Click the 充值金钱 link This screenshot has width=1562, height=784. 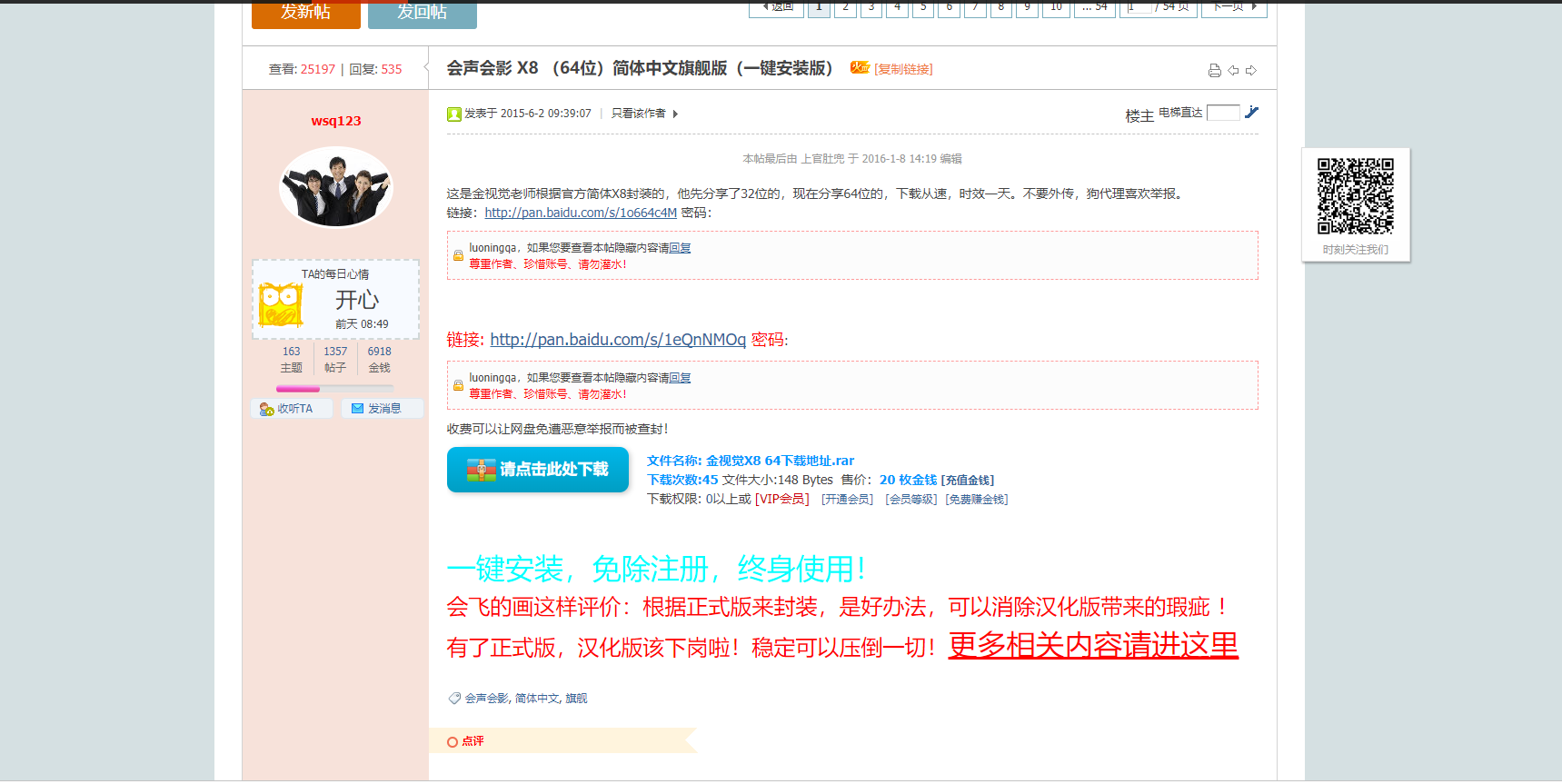[968, 480]
